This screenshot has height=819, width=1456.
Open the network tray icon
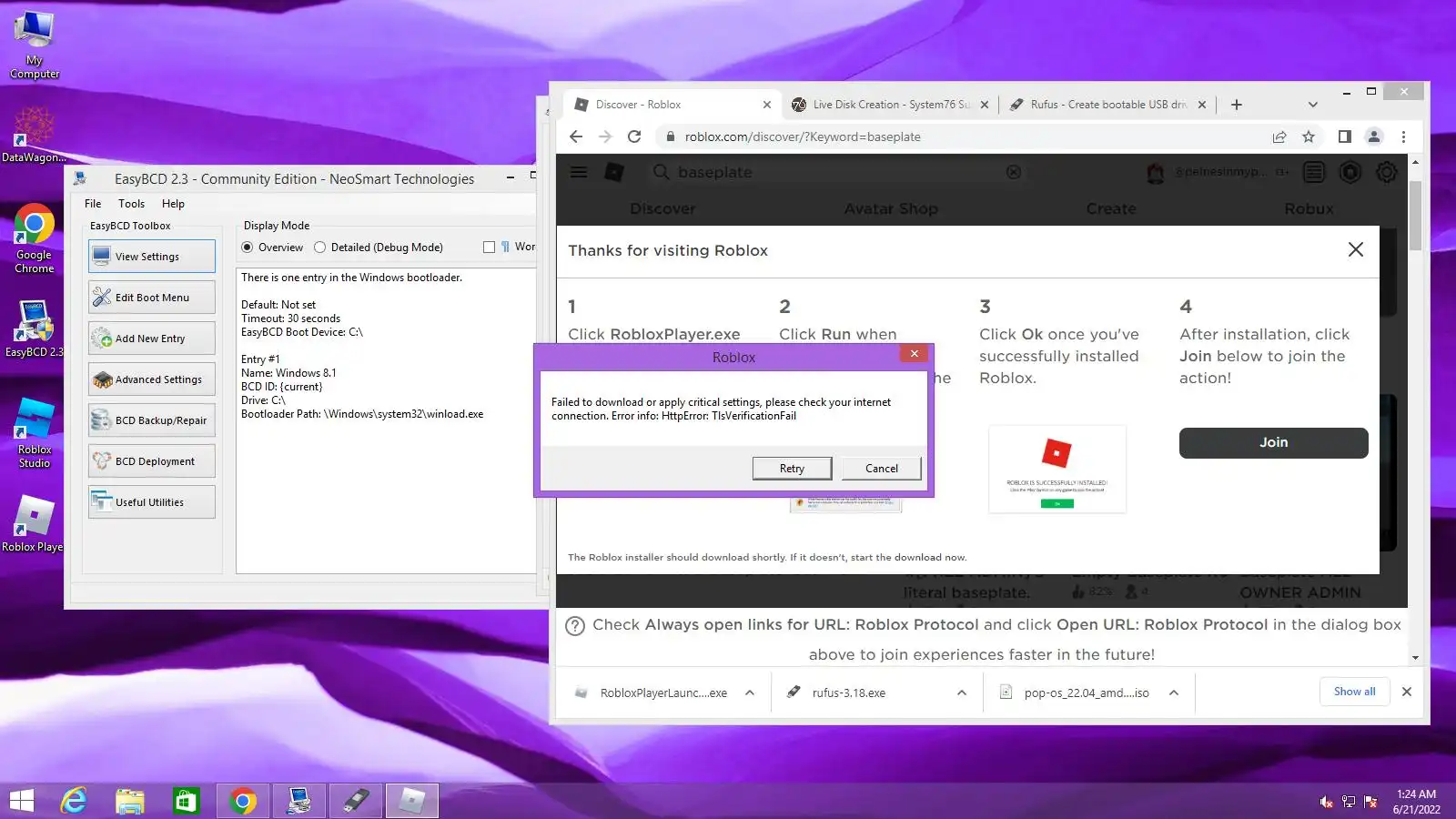tap(1349, 802)
